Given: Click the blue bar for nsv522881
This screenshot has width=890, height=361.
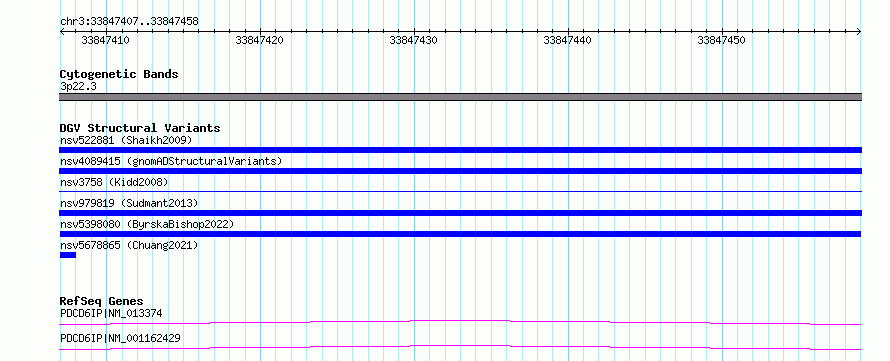Looking at the screenshot, I should click(x=460, y=150).
